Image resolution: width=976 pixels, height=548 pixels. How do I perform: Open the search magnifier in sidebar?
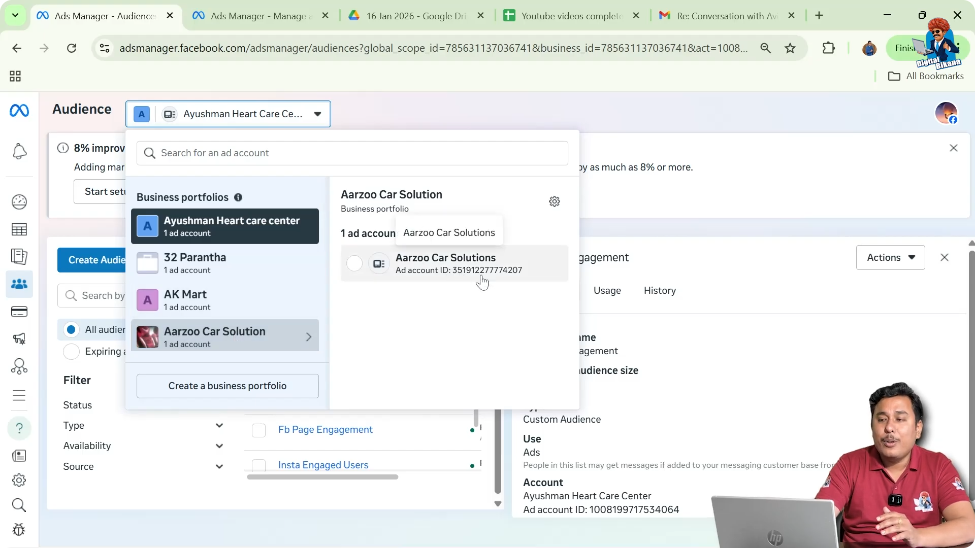19,505
